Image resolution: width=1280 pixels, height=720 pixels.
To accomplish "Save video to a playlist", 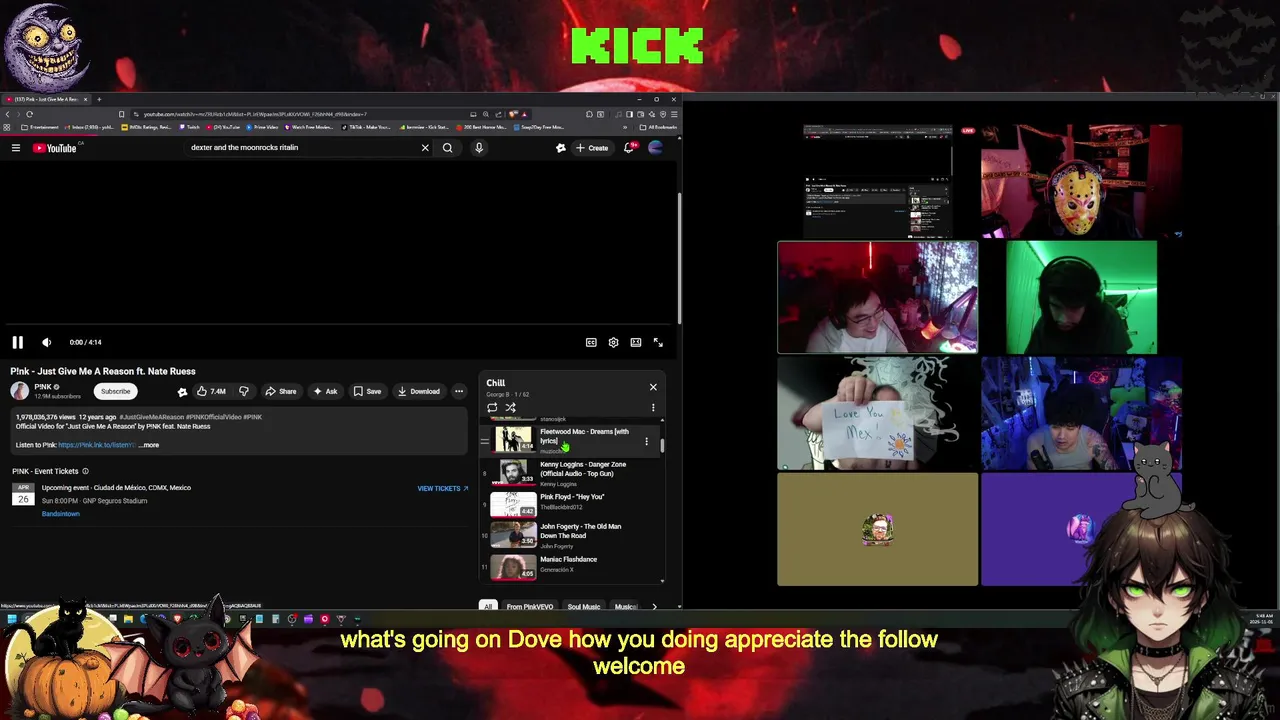I will pos(367,391).
